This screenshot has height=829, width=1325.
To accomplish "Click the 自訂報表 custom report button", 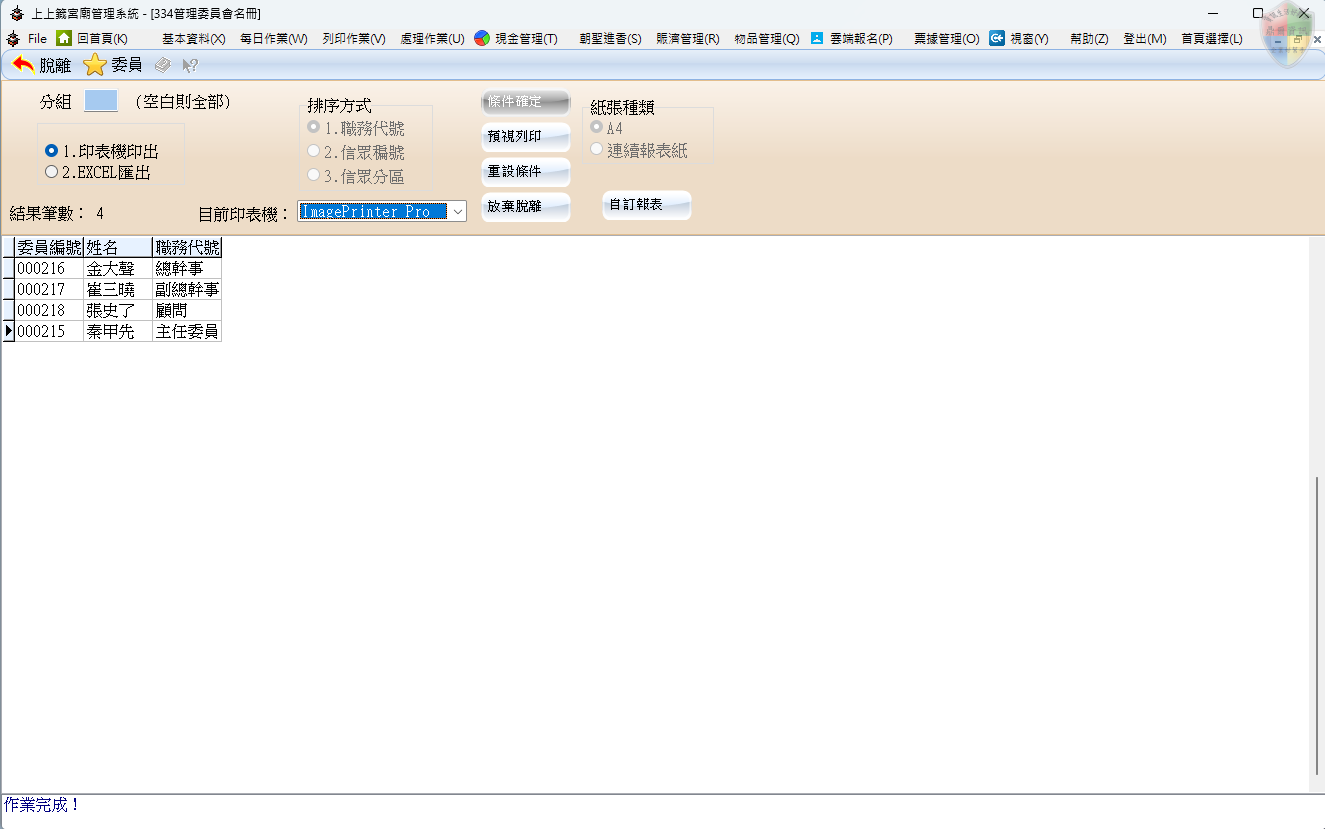I will tap(646, 204).
